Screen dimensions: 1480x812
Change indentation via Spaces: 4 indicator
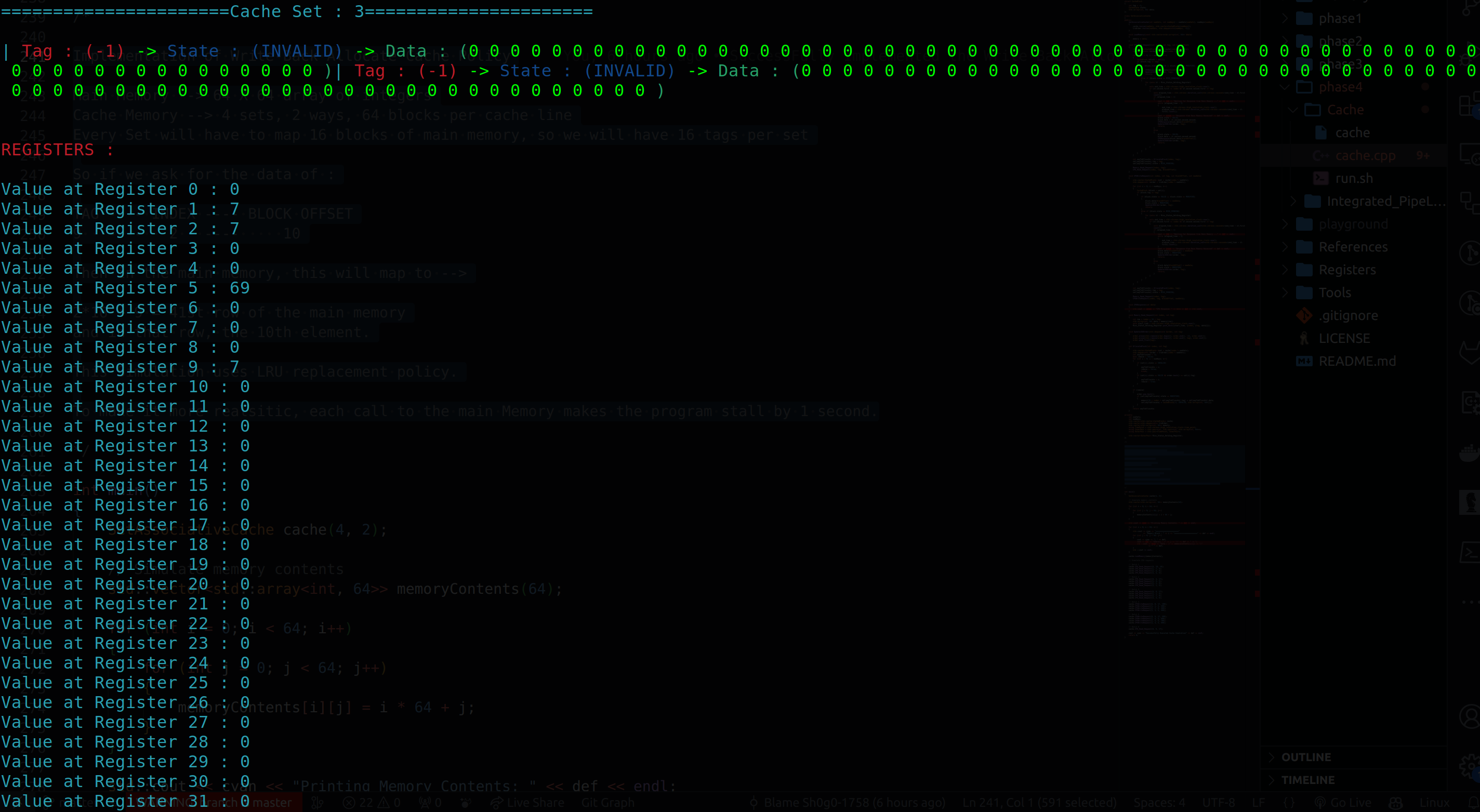[1159, 803]
